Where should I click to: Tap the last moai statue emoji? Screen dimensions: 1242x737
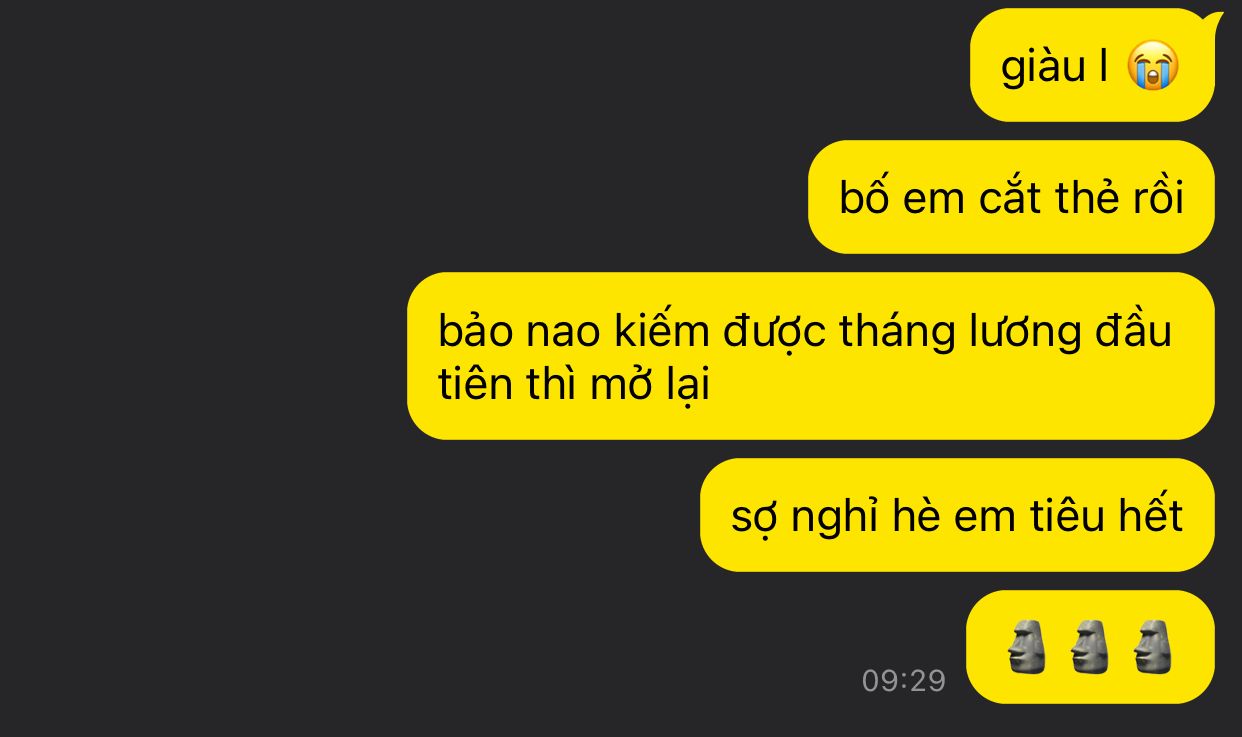(1153, 646)
